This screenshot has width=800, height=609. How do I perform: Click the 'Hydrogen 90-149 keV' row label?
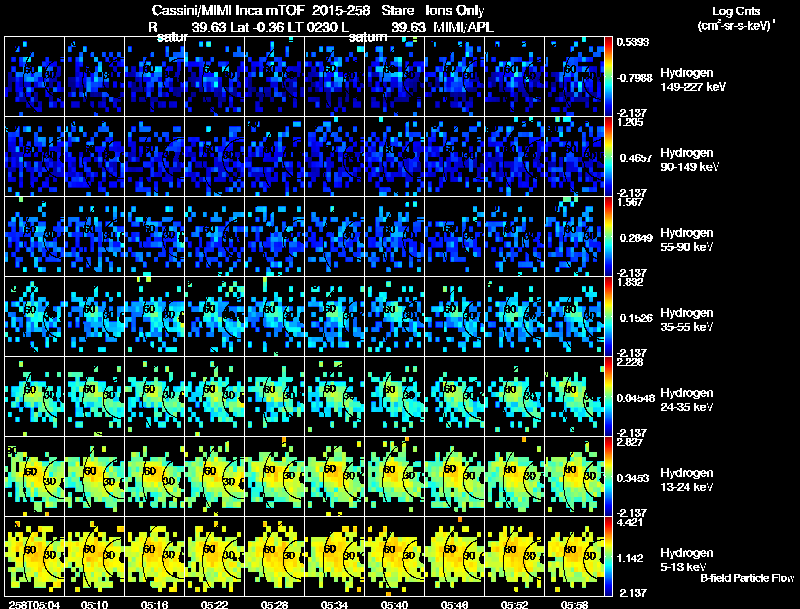click(689, 160)
